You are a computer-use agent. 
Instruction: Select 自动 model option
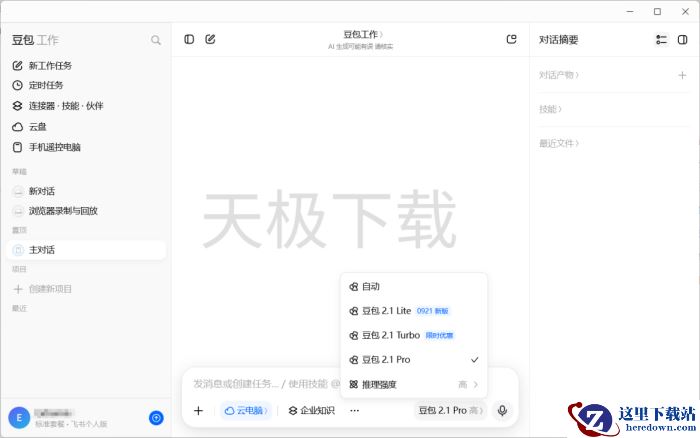(413, 287)
